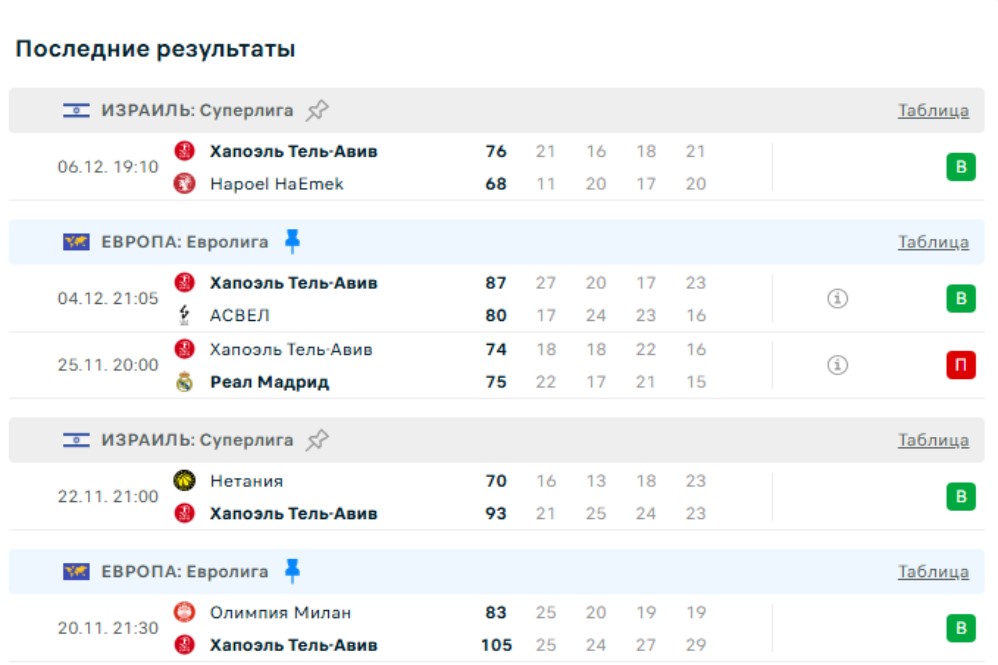
Task: Open the first ЕВРОПА: Евролига league title
Action: click(x=185, y=241)
